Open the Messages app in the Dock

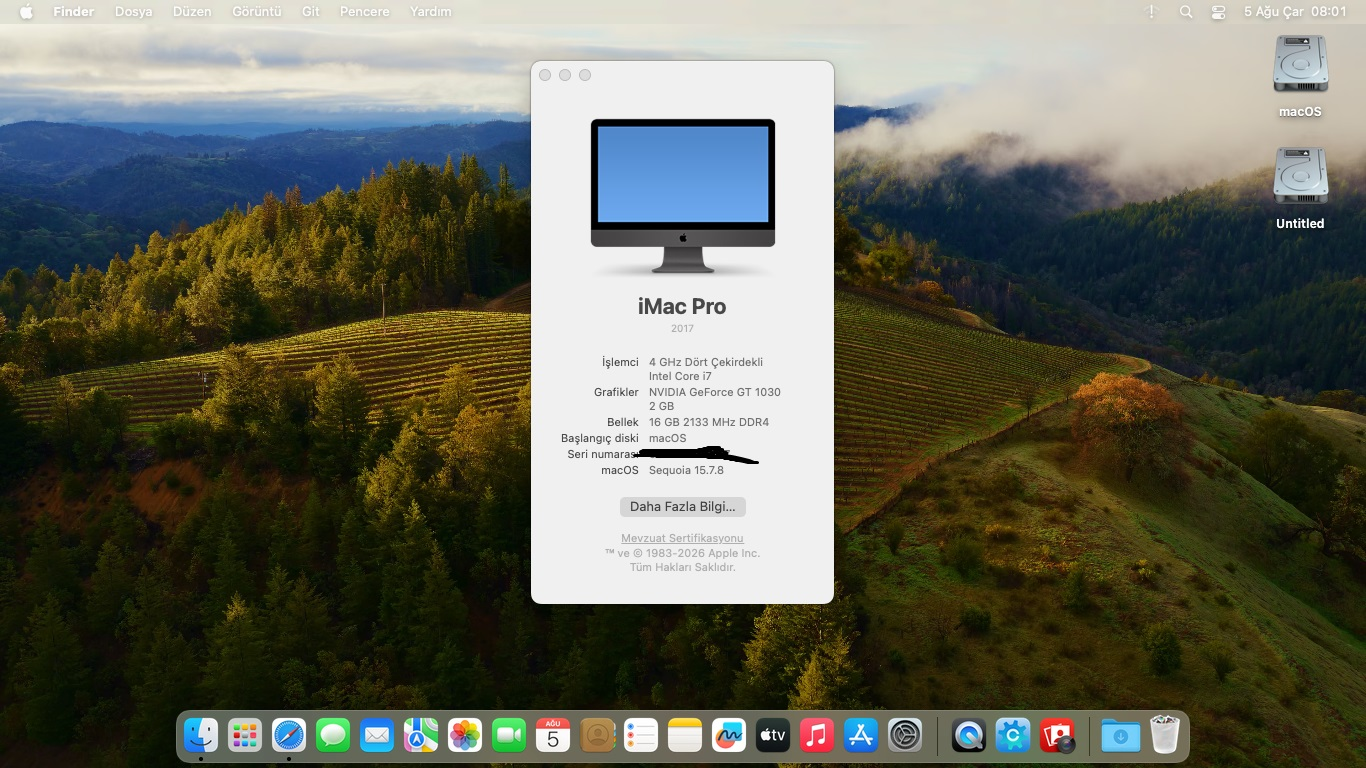pos(333,736)
